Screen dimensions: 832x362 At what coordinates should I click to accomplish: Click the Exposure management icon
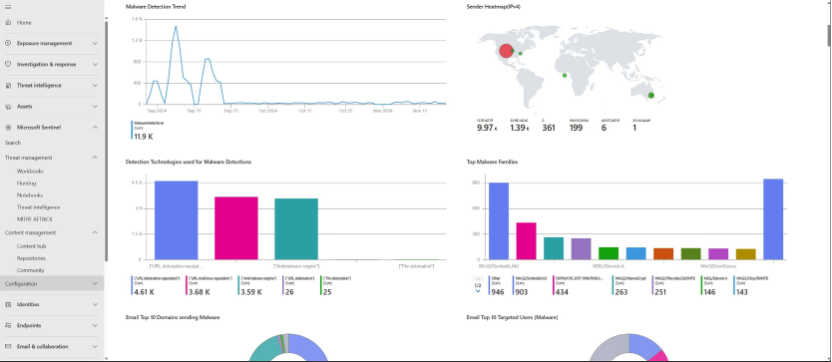[8, 44]
